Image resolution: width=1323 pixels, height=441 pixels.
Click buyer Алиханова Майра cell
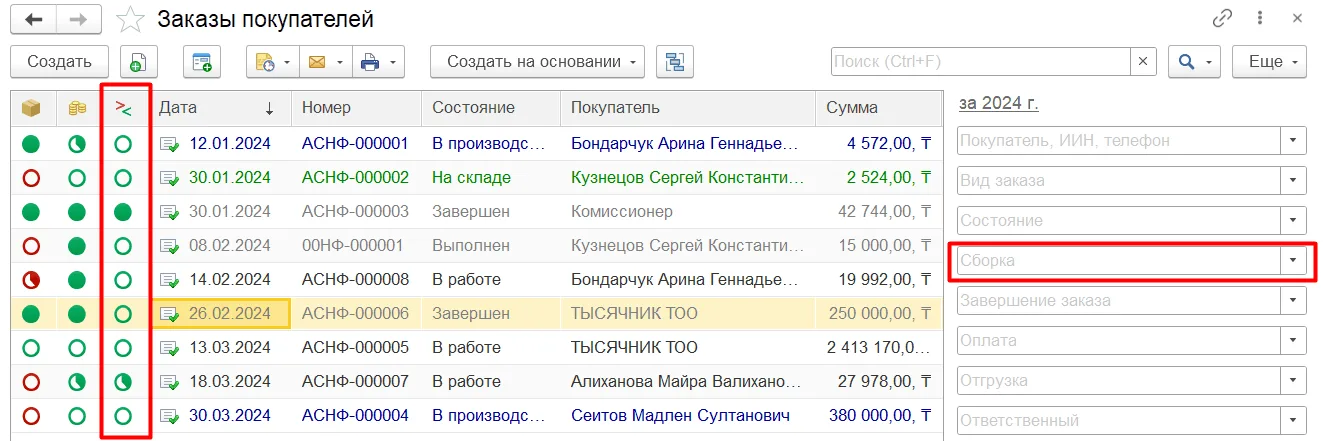688,382
